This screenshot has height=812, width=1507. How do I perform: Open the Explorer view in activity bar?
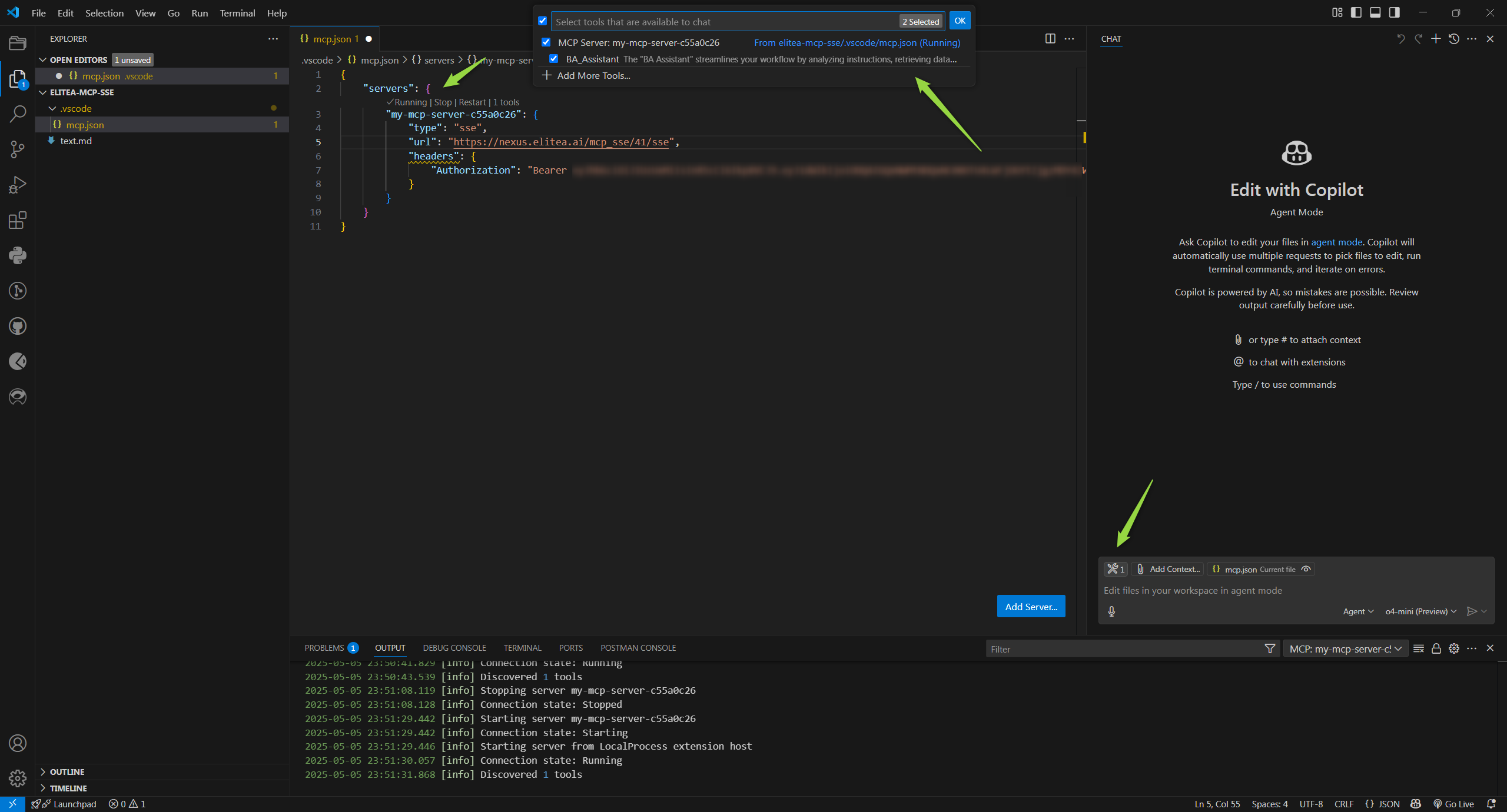tap(18, 79)
